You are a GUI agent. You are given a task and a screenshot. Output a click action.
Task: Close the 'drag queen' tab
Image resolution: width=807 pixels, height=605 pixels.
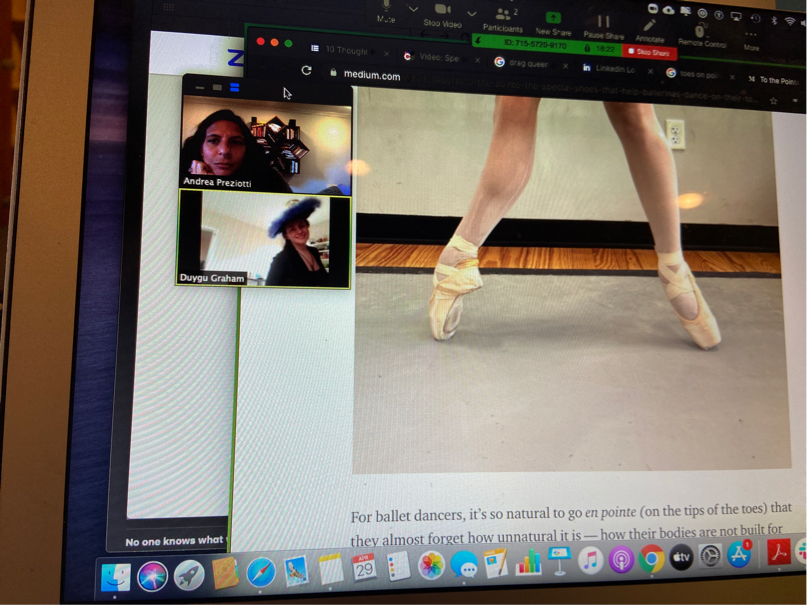[x=566, y=66]
